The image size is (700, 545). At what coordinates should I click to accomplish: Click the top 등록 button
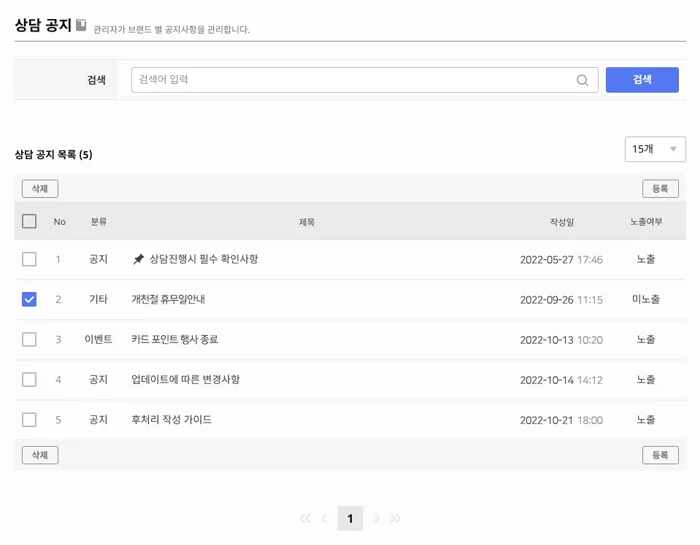(x=660, y=189)
